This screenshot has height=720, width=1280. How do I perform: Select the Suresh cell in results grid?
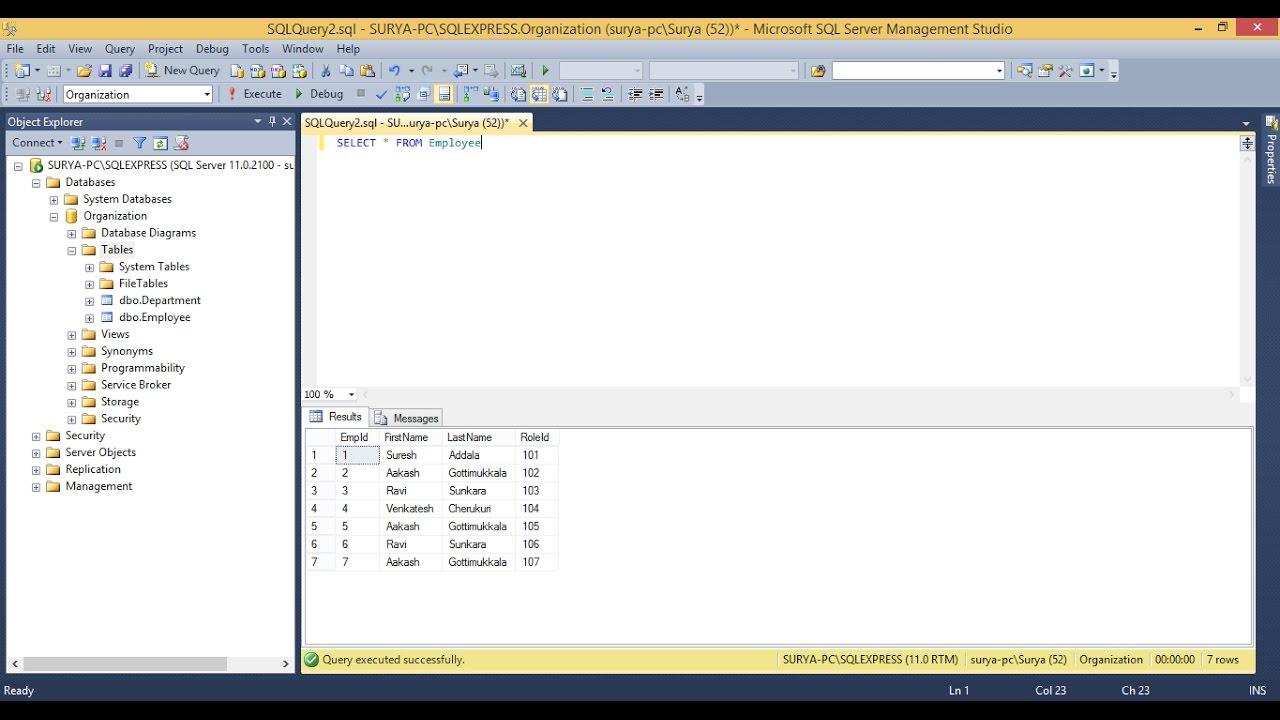pos(410,455)
